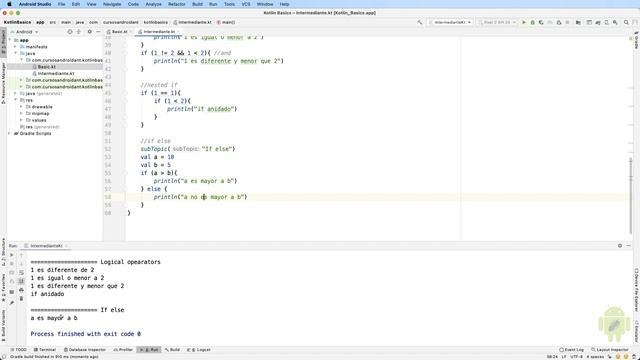Image resolution: width=640 pixels, height=360 pixels.
Task: Clear all console output trash icon
Action: (x=21, y=299)
